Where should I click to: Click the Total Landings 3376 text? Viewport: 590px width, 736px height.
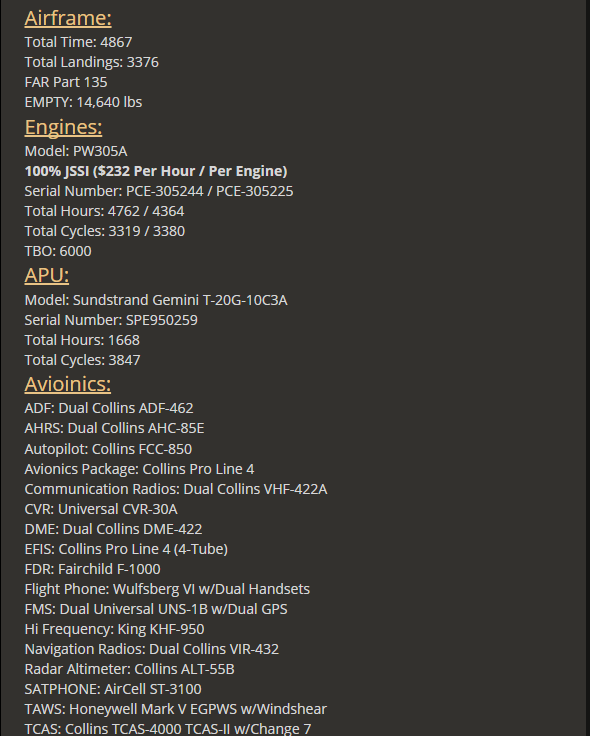pyautogui.click(x=92, y=62)
